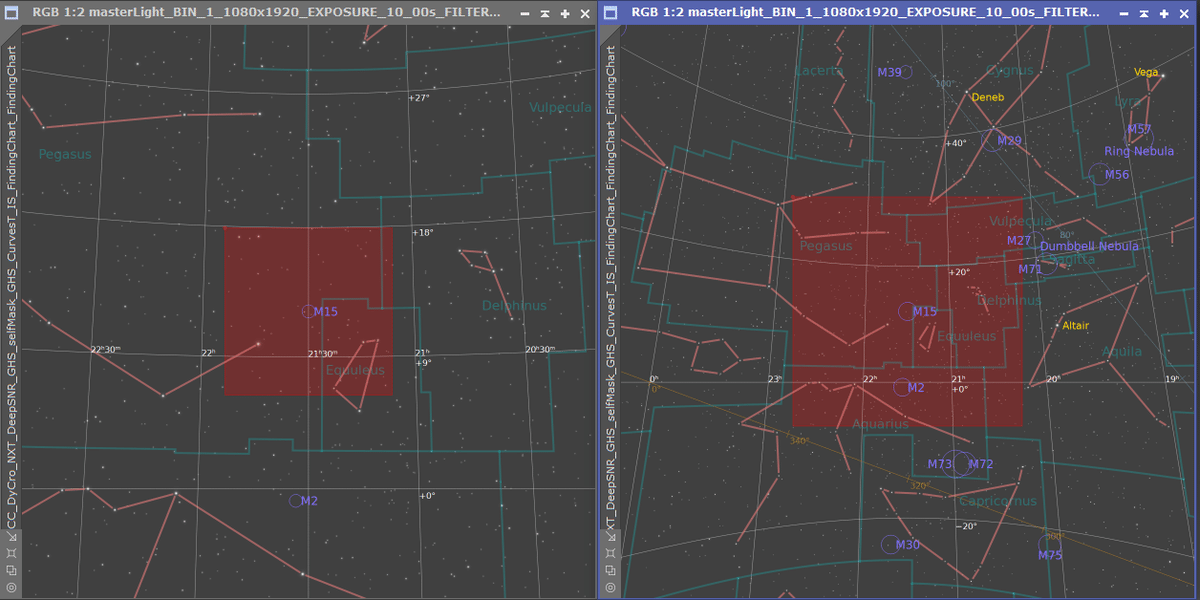Maximize the right image window
Viewport: 1200px width, 600px height.
(1164, 14)
